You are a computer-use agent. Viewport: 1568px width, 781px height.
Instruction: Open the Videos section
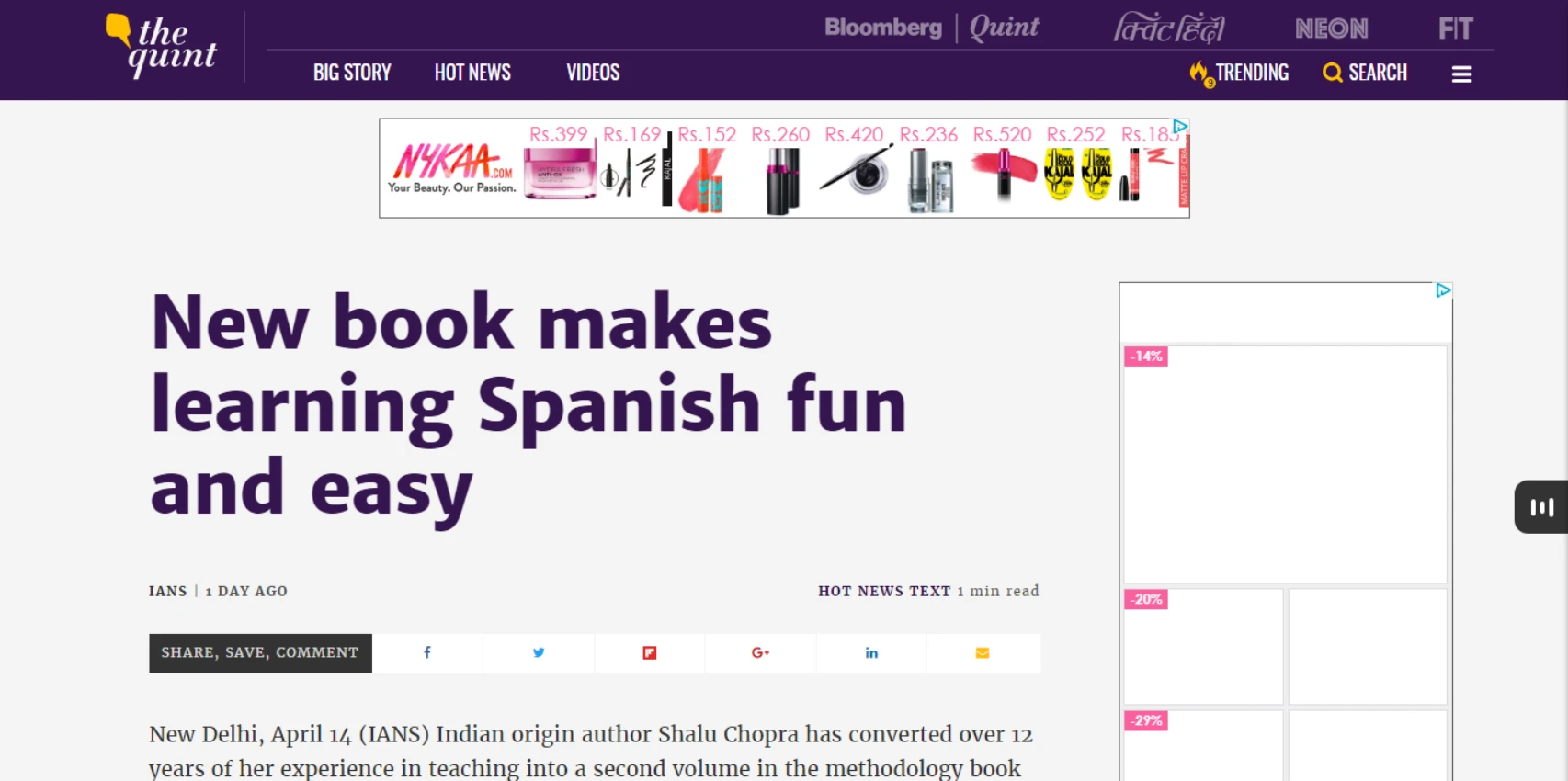pos(593,73)
